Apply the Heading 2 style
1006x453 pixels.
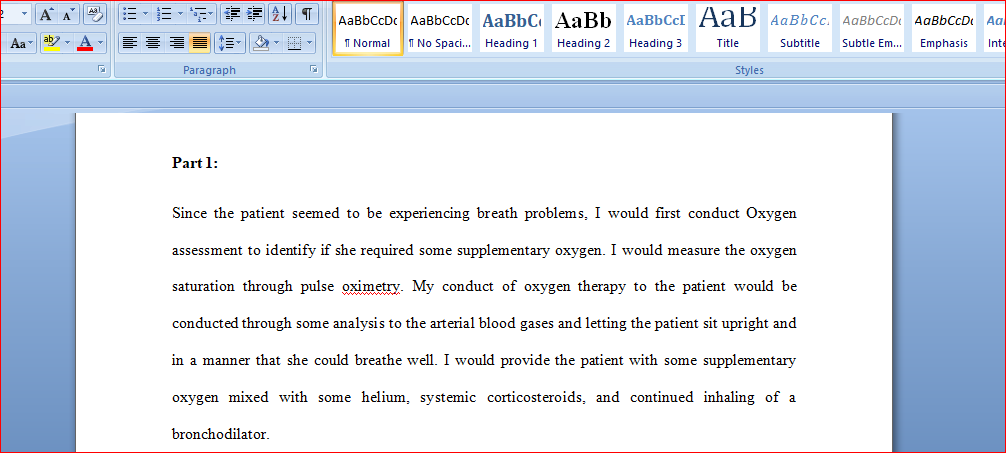point(583,28)
